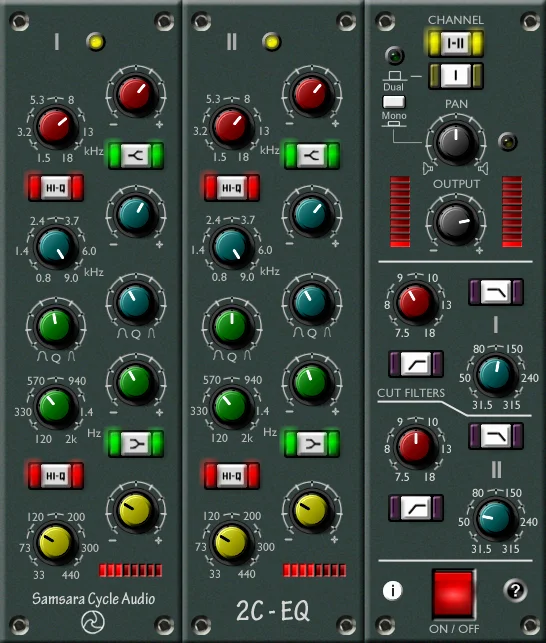The height and width of the screenshot is (643, 546).
Task: Click the info 'i' icon
Action: click(393, 591)
